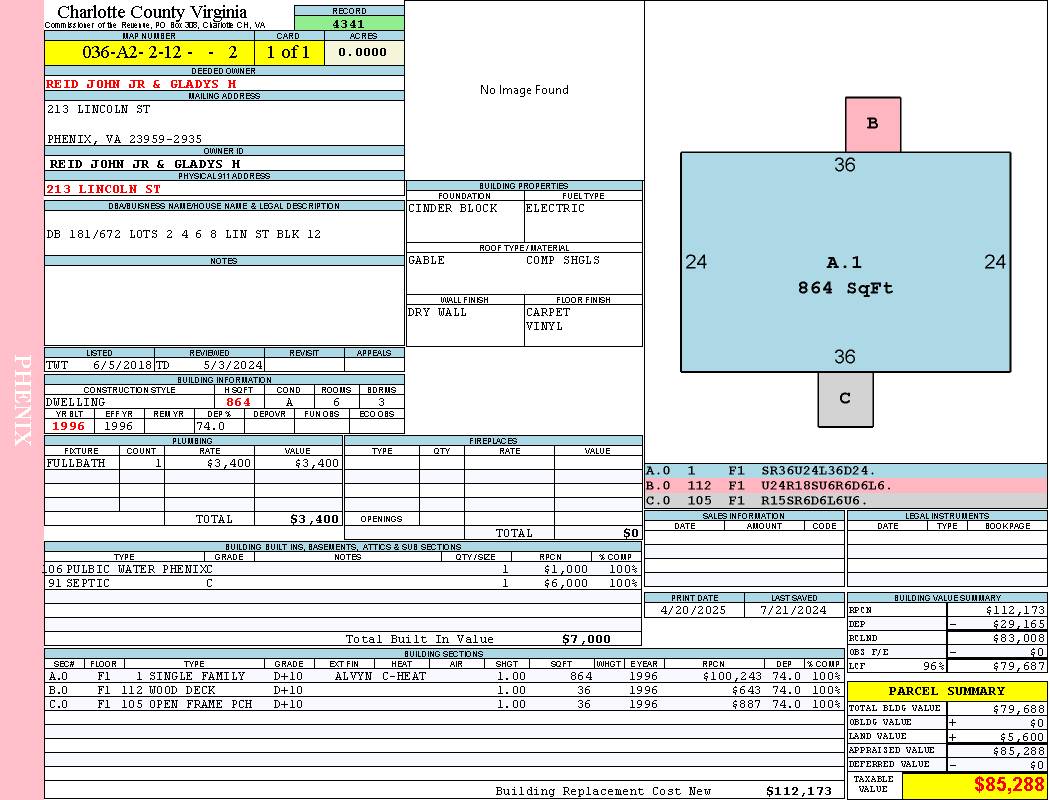
Task: Click the A.0 sketch legend row
Action: coord(844,470)
